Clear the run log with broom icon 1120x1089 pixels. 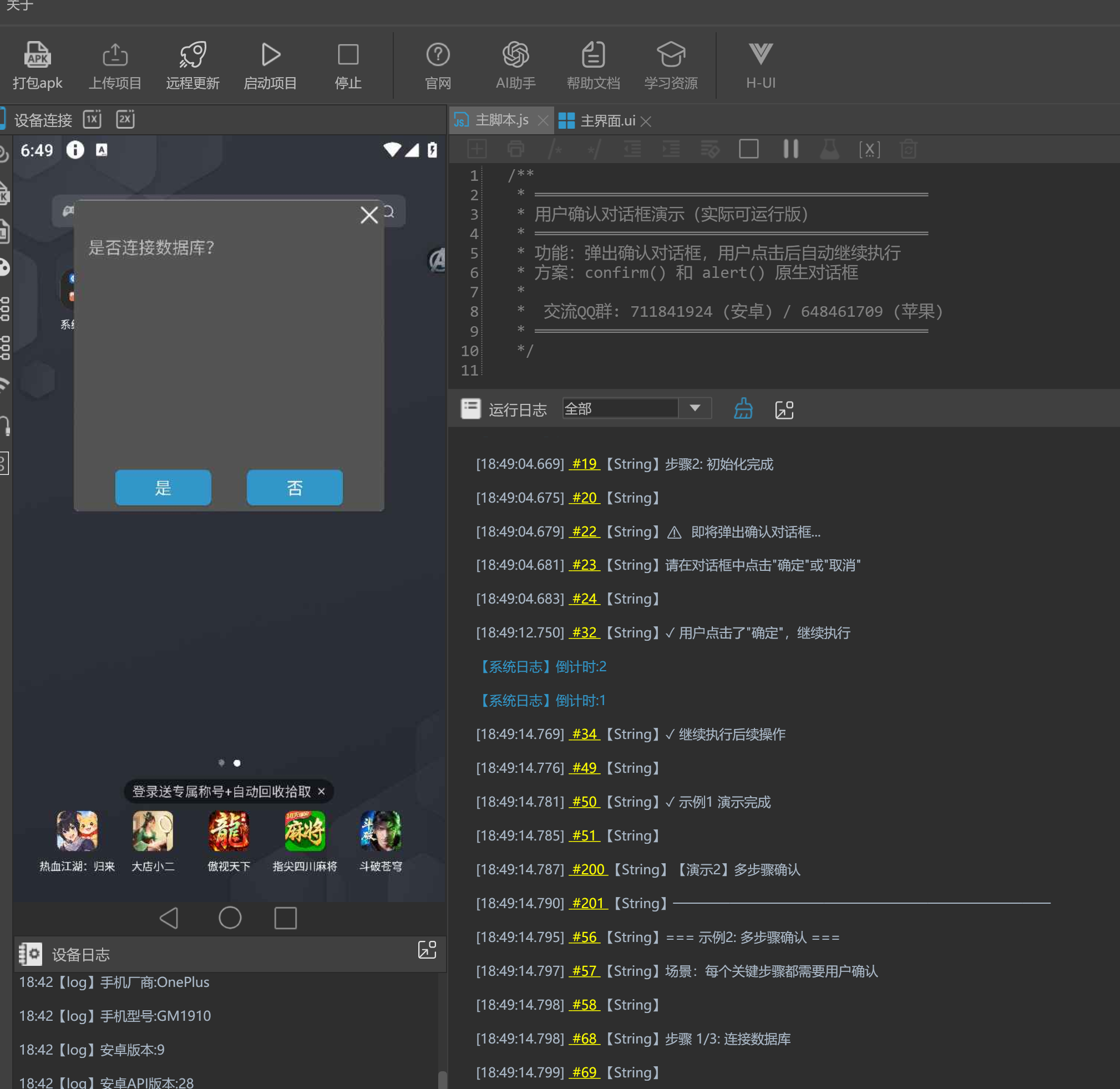click(743, 409)
